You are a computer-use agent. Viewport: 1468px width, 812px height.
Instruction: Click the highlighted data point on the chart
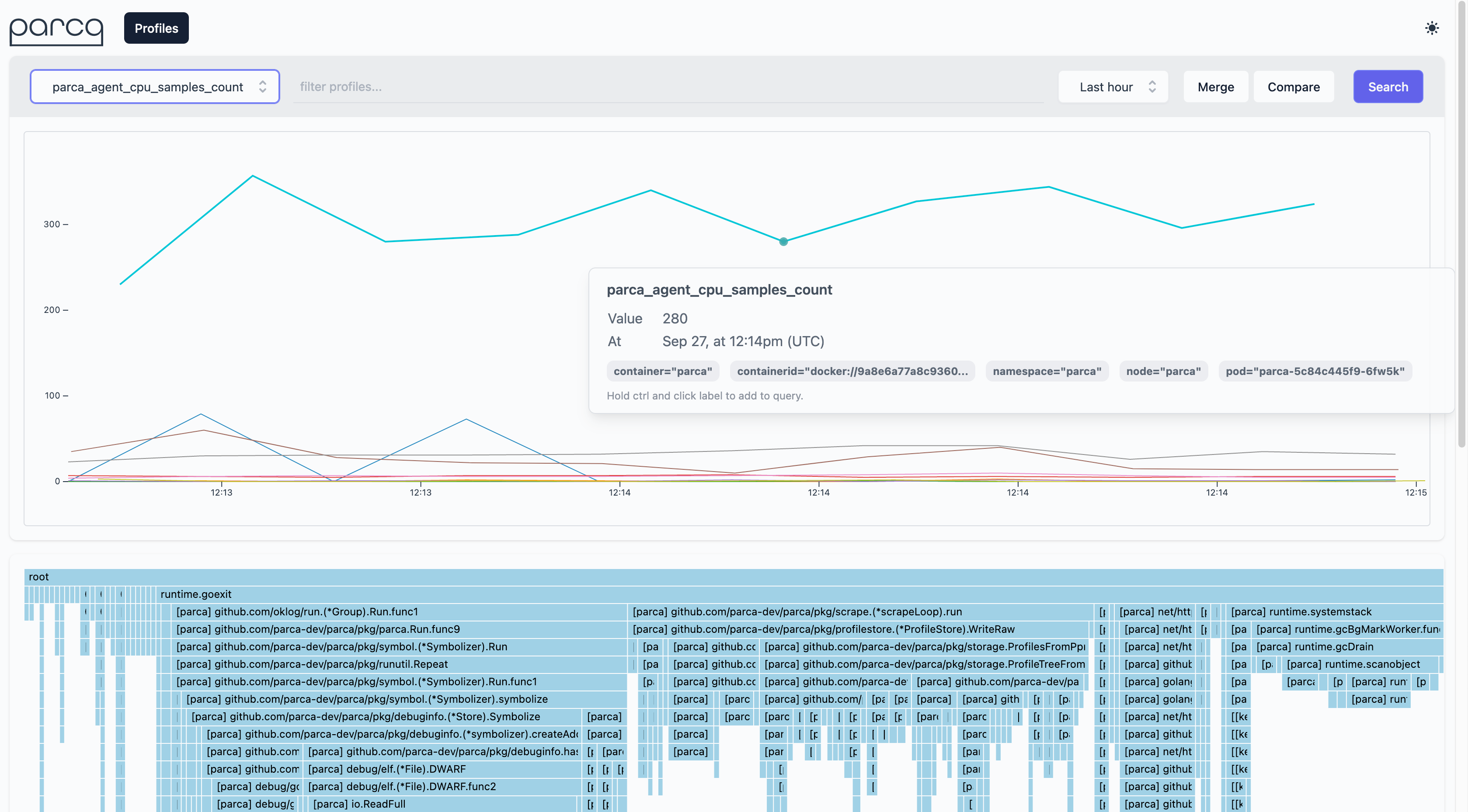tap(783, 242)
